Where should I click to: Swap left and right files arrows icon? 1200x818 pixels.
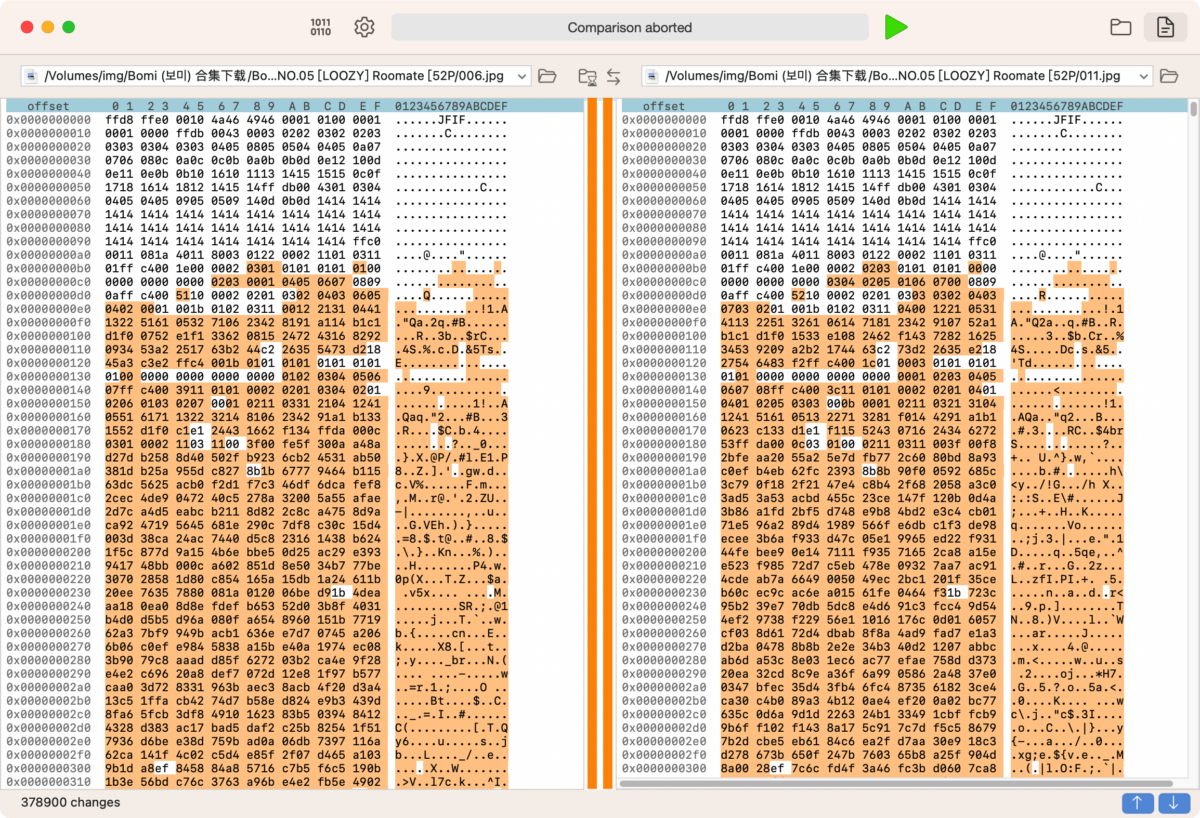coord(613,76)
